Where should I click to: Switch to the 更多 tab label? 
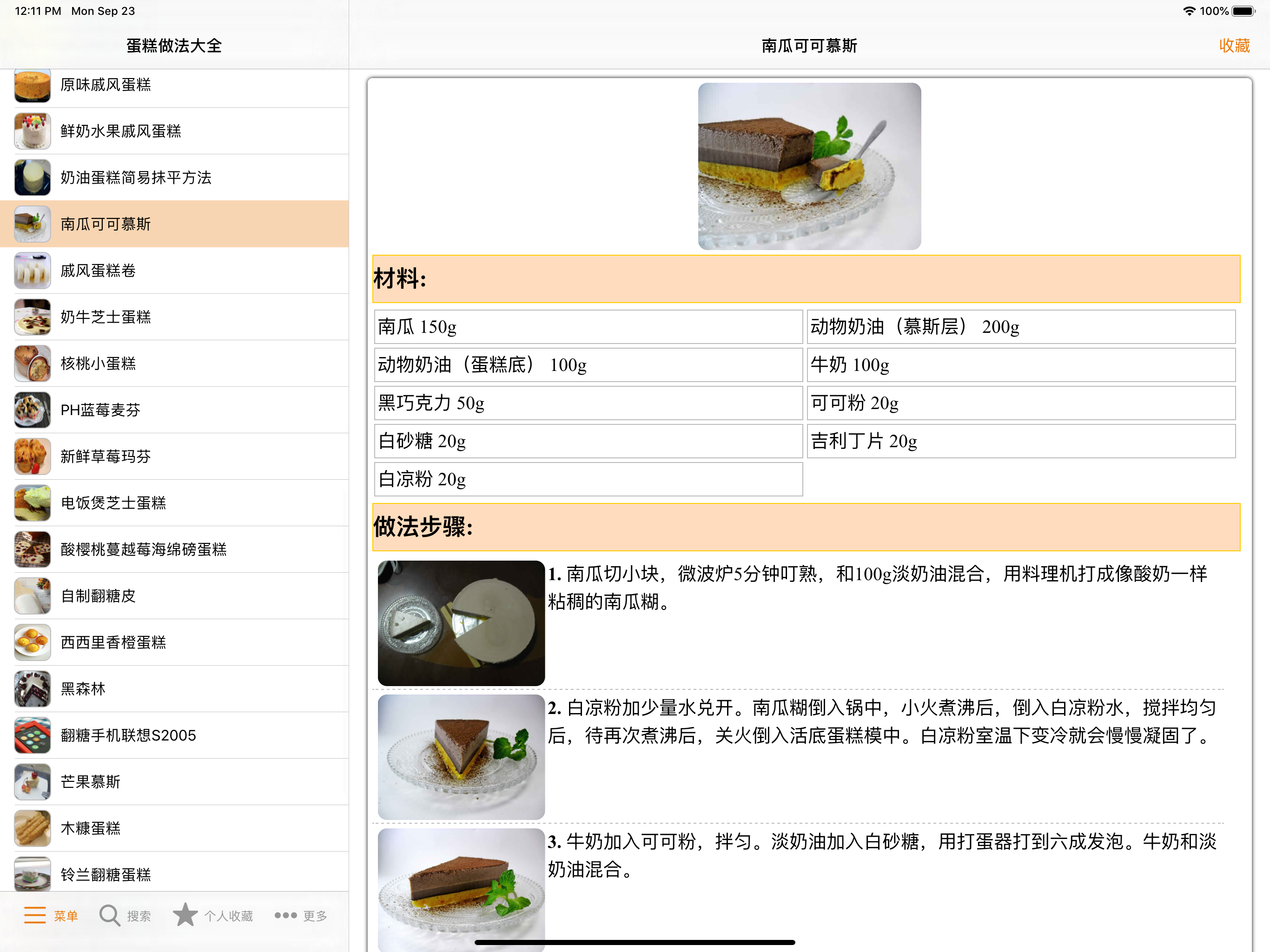tap(315, 916)
